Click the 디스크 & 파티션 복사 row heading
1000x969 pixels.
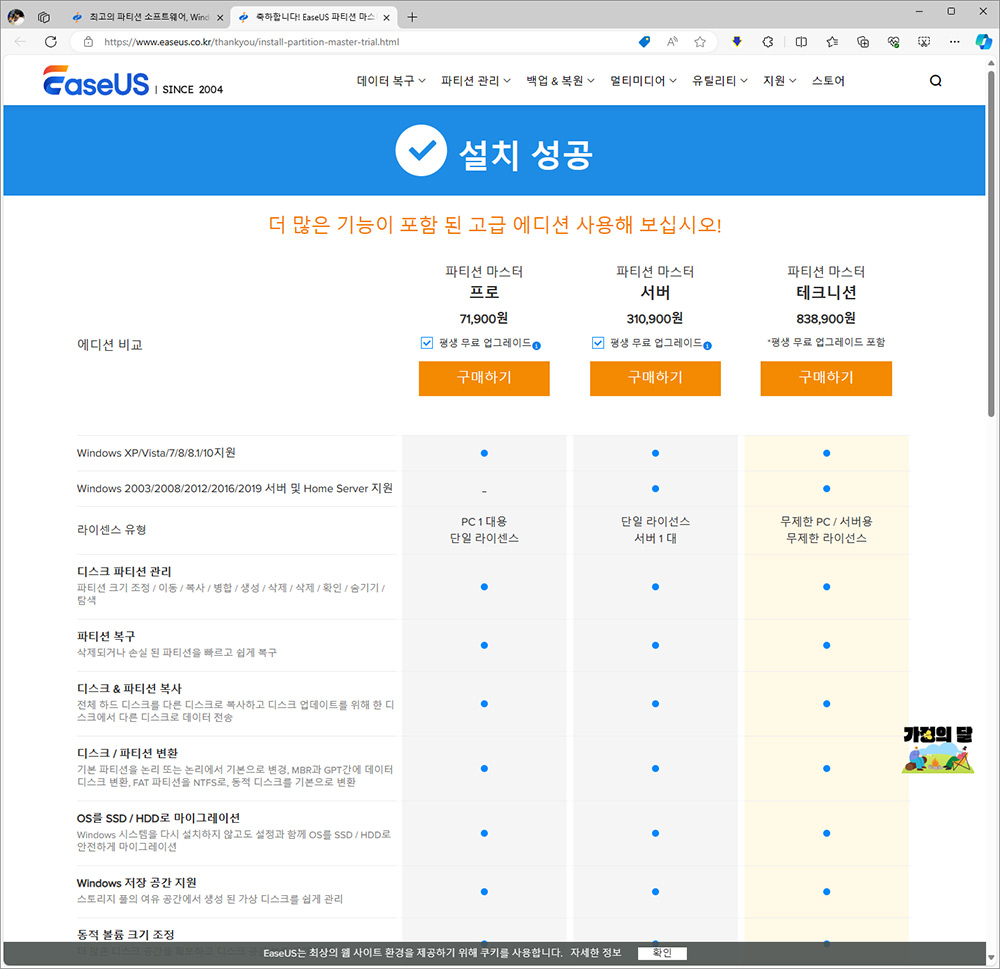tap(129, 689)
